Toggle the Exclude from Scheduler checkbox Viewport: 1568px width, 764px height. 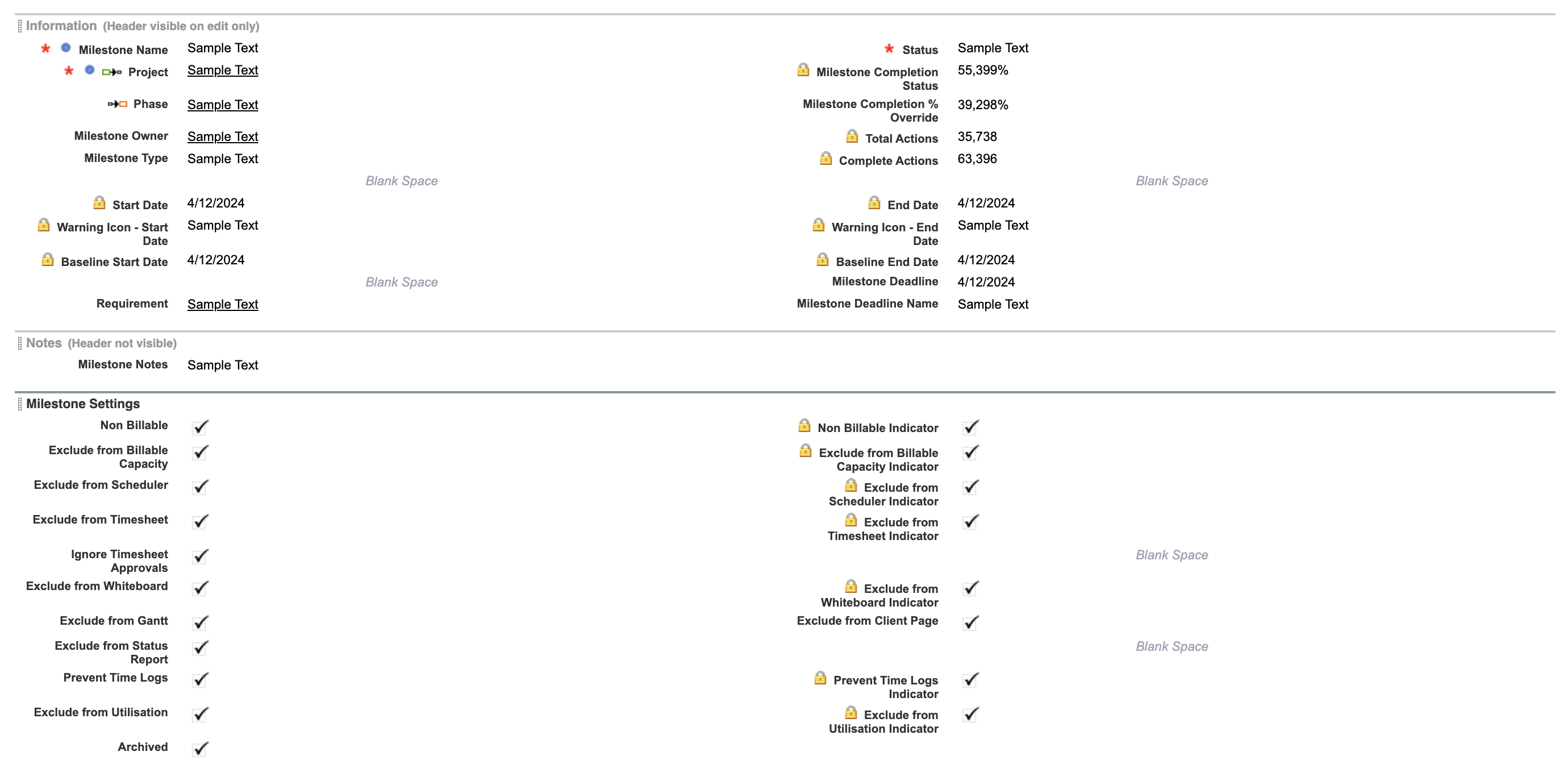coord(200,487)
